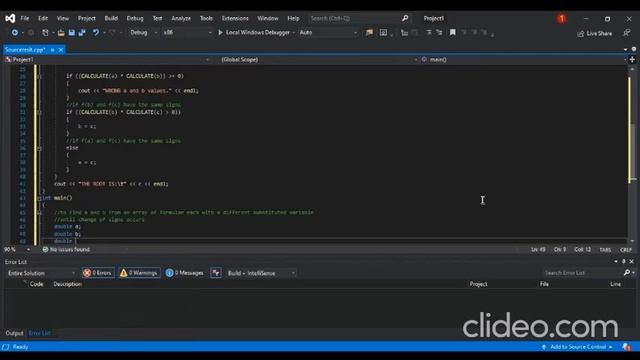Screen dimensions: 640x360
Task: Open the Extensions menu
Action: [x=235, y=18]
